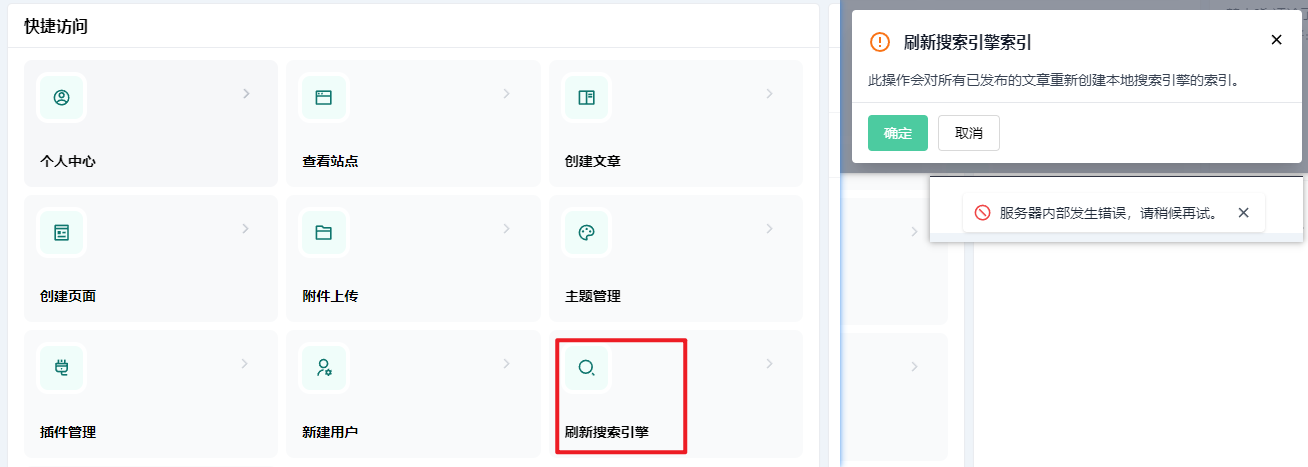Click the 查看站点 window icon
This screenshot has height=467, width=1308.
(323, 97)
